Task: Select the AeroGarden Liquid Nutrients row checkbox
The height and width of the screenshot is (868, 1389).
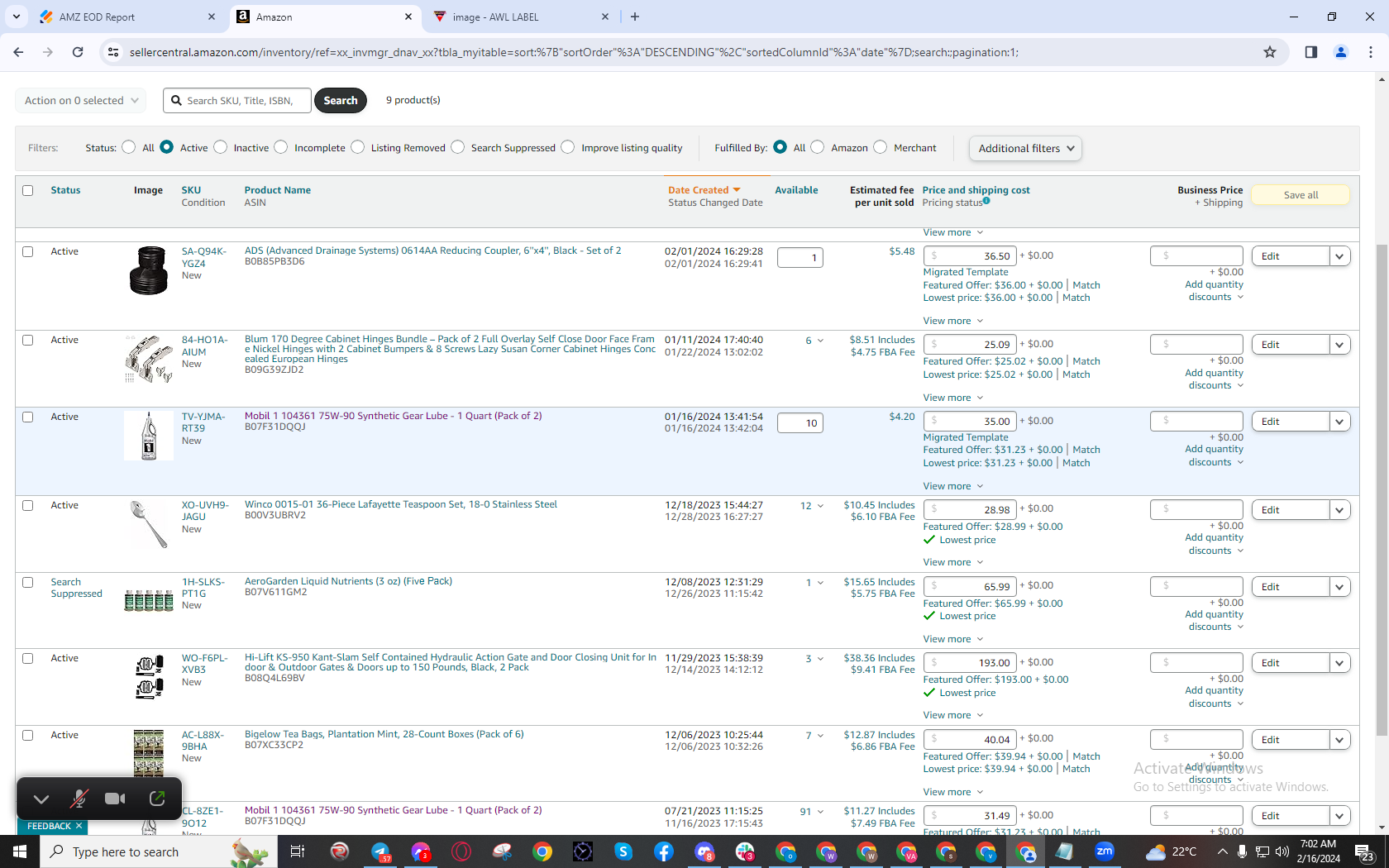Action: 28,582
